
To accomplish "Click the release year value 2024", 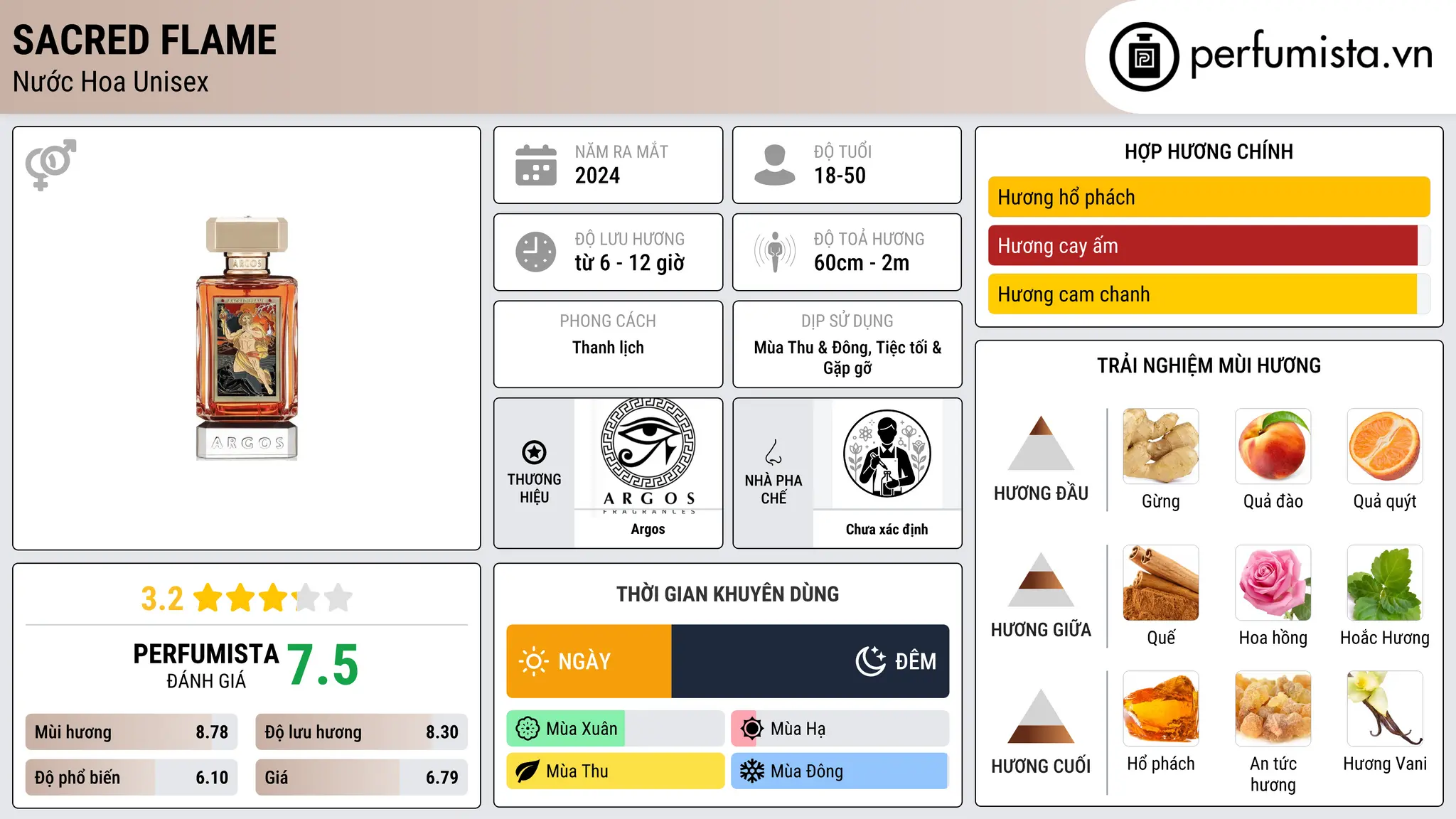I will [x=597, y=176].
